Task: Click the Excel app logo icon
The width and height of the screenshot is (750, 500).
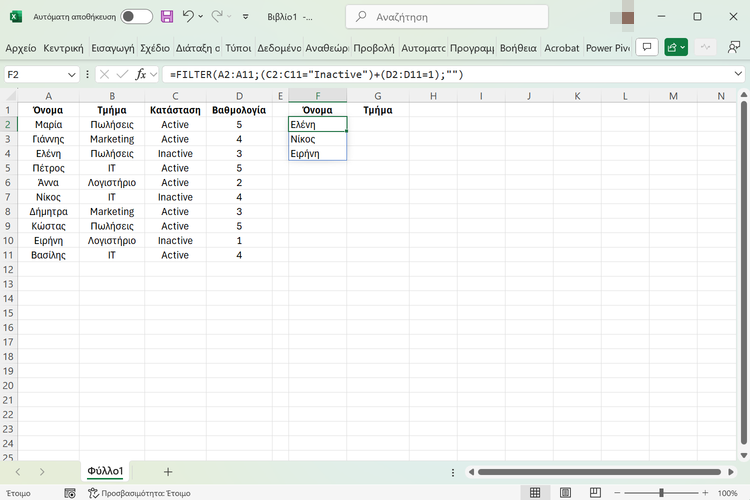Action: 16,17
